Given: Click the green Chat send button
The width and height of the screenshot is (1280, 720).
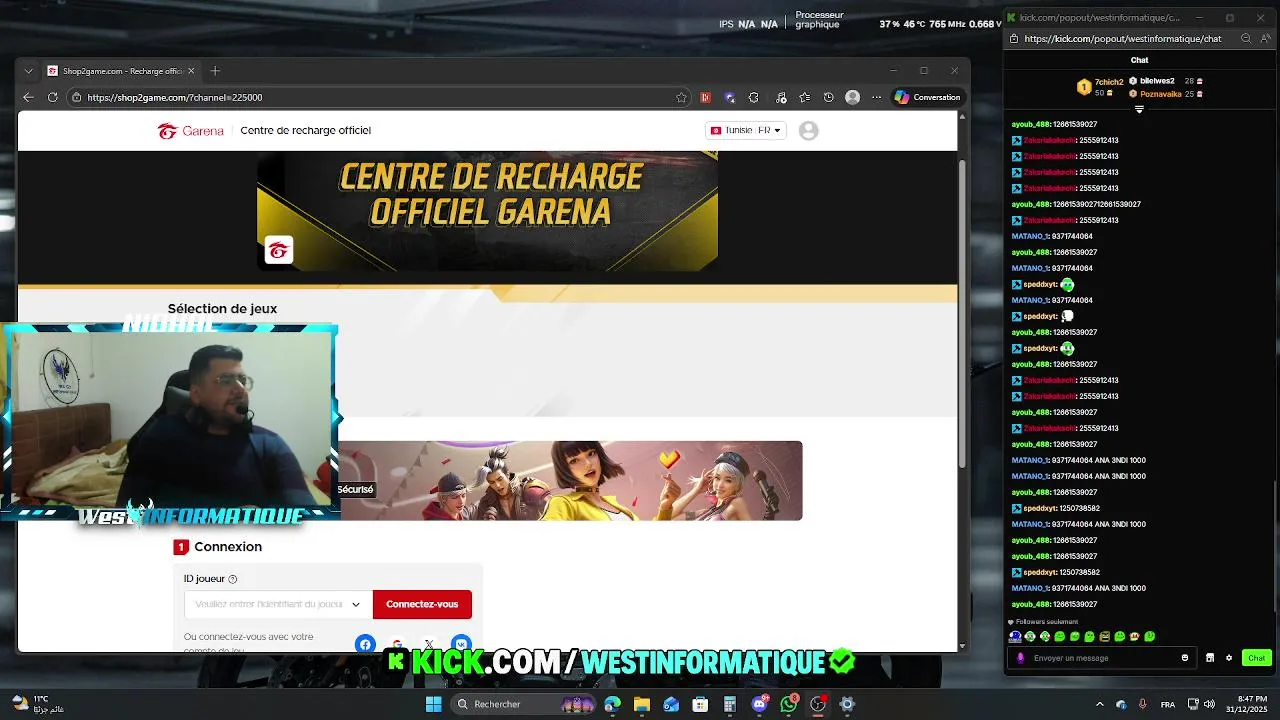Looking at the screenshot, I should click(1257, 658).
